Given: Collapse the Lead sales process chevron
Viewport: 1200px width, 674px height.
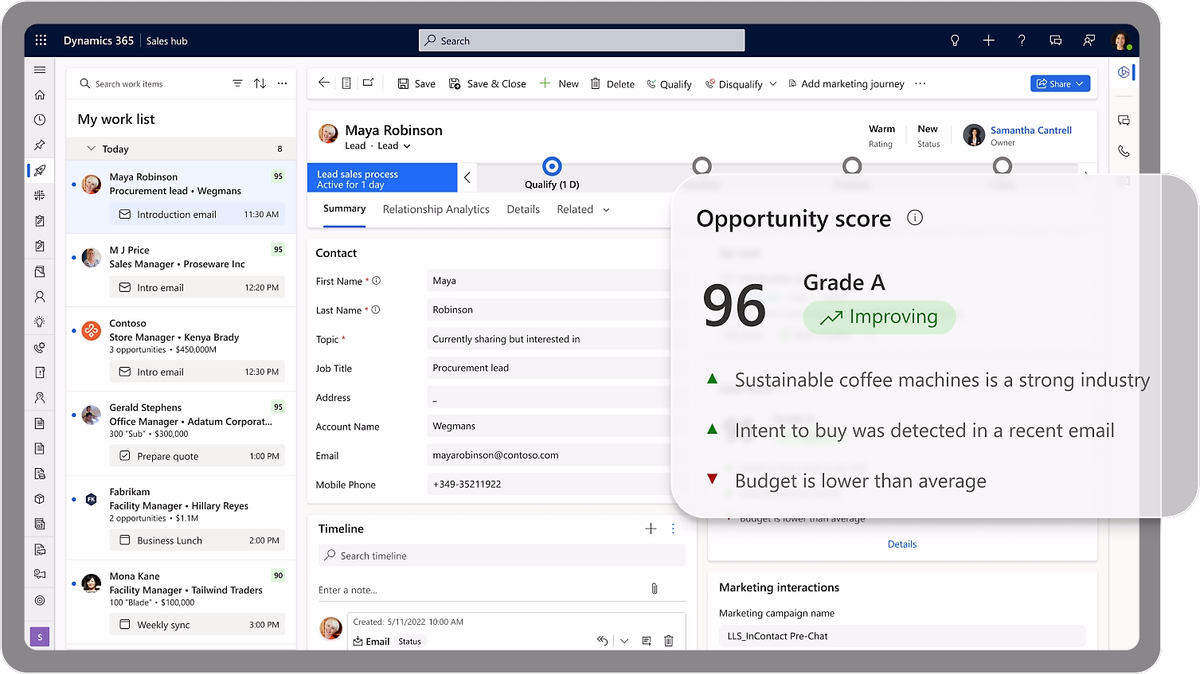Looking at the screenshot, I should click(468, 178).
